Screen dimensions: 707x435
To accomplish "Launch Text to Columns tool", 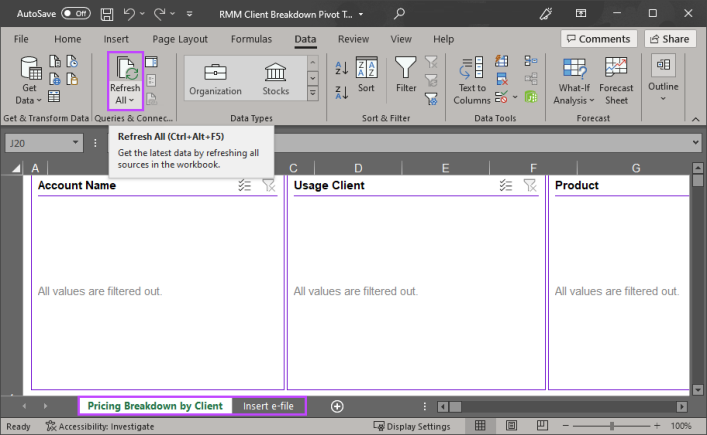I will pyautogui.click(x=471, y=80).
